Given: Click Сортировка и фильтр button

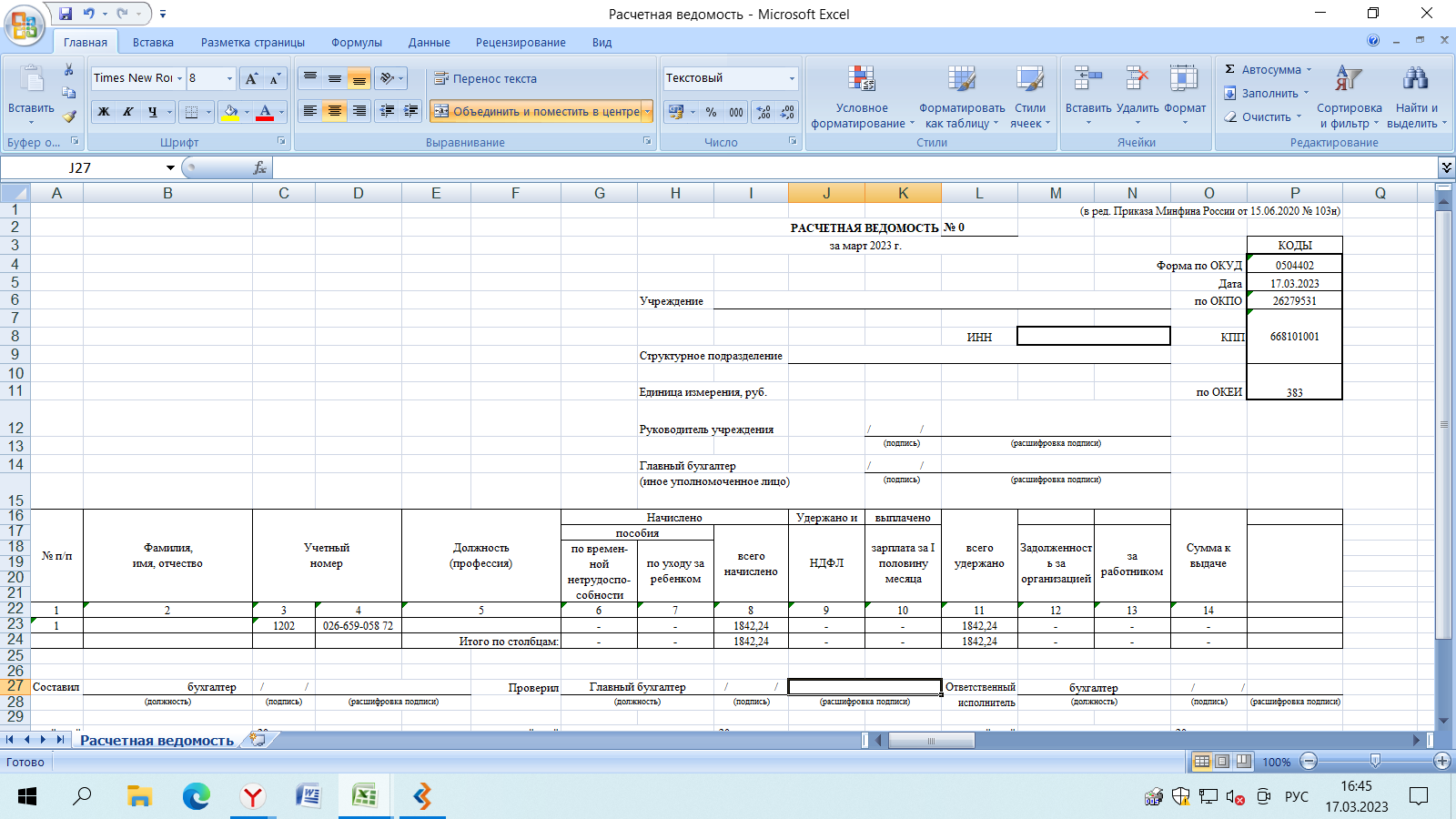Looking at the screenshot, I should 1349,96.
